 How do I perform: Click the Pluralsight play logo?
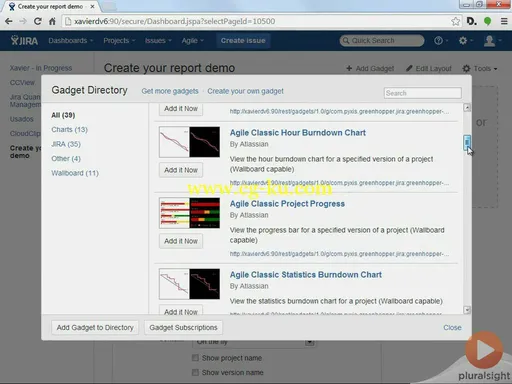coord(484,350)
